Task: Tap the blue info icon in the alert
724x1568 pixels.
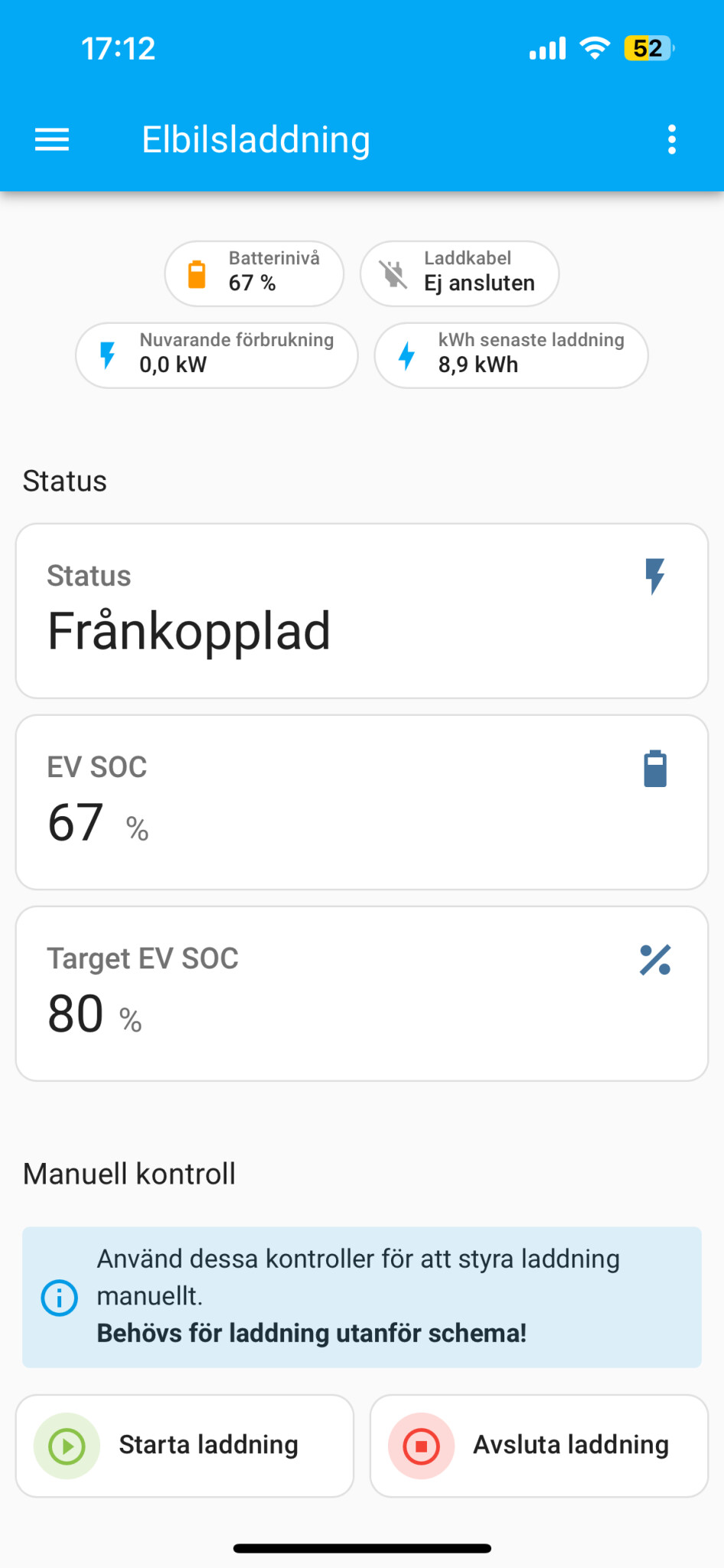Action: 60,1298
